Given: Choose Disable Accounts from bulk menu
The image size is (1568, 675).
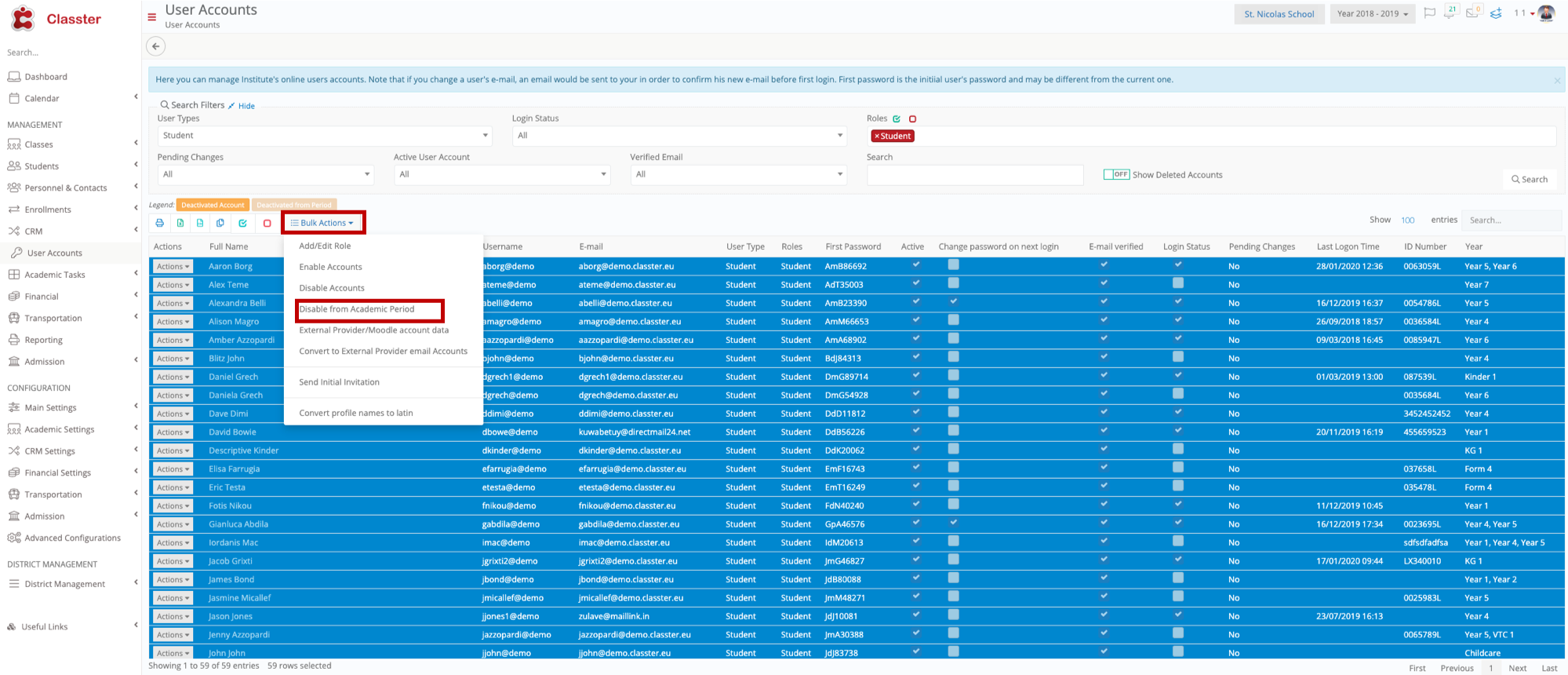Looking at the screenshot, I should click(x=332, y=289).
